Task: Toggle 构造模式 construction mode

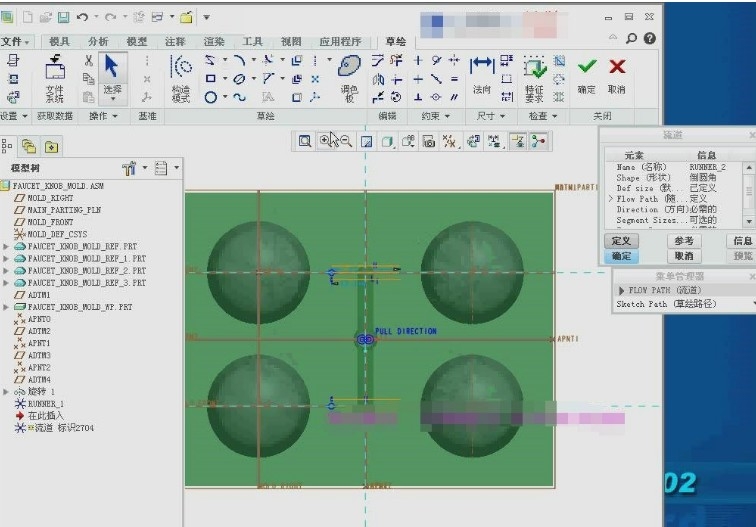Action: [181, 80]
